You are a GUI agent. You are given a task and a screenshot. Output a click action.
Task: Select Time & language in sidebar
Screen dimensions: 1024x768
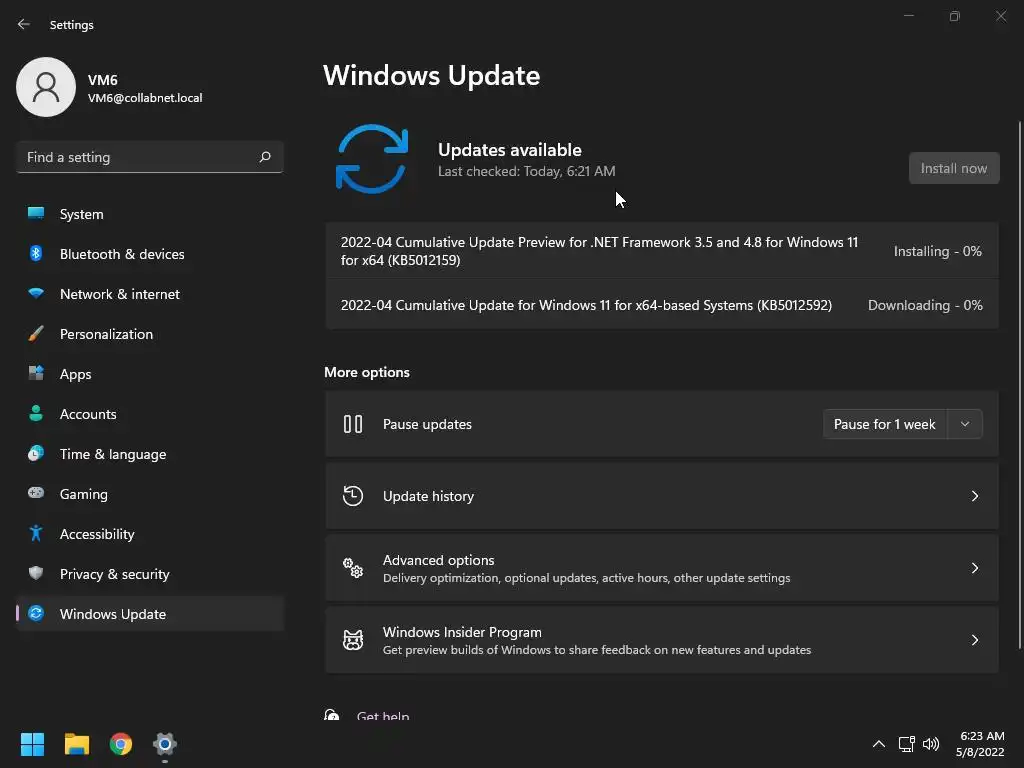click(113, 454)
